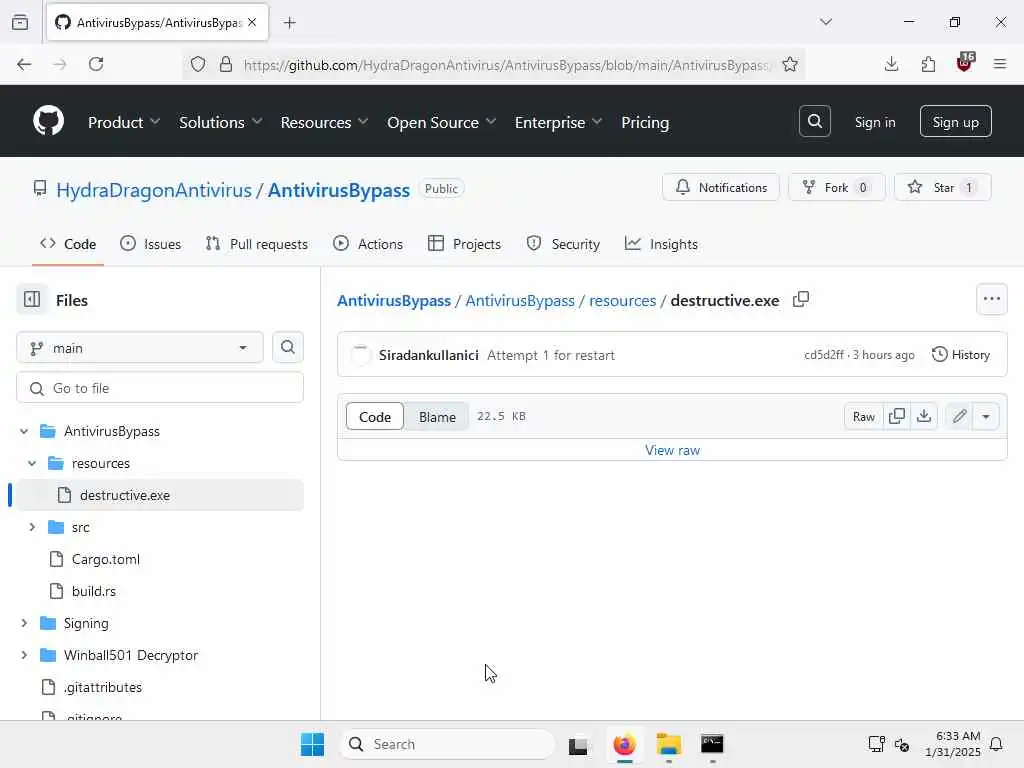The width and height of the screenshot is (1024, 768).
Task: Switch to Code view toggle
Action: click(x=375, y=417)
